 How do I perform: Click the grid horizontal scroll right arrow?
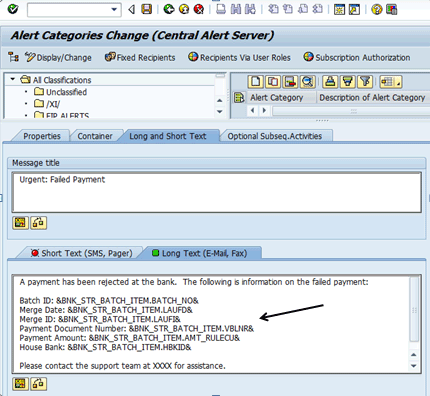(264, 110)
